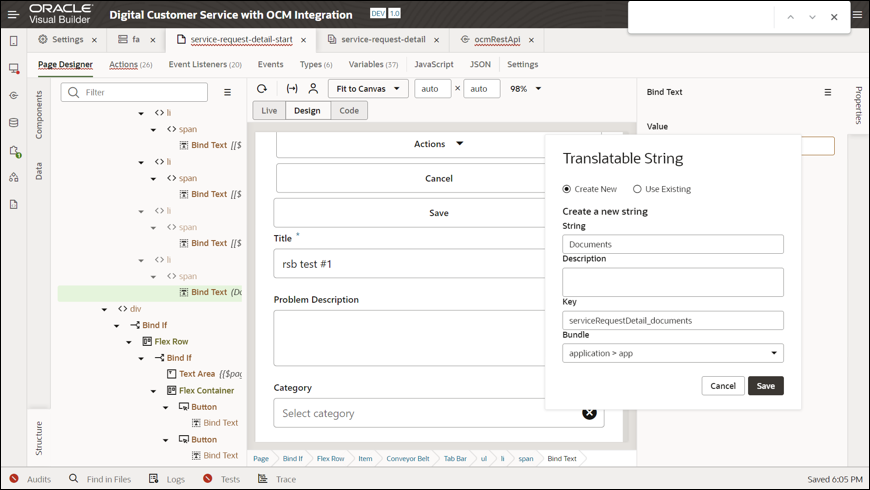Collapse the div tree node
This screenshot has width=870, height=490.
pyautogui.click(x=104, y=309)
